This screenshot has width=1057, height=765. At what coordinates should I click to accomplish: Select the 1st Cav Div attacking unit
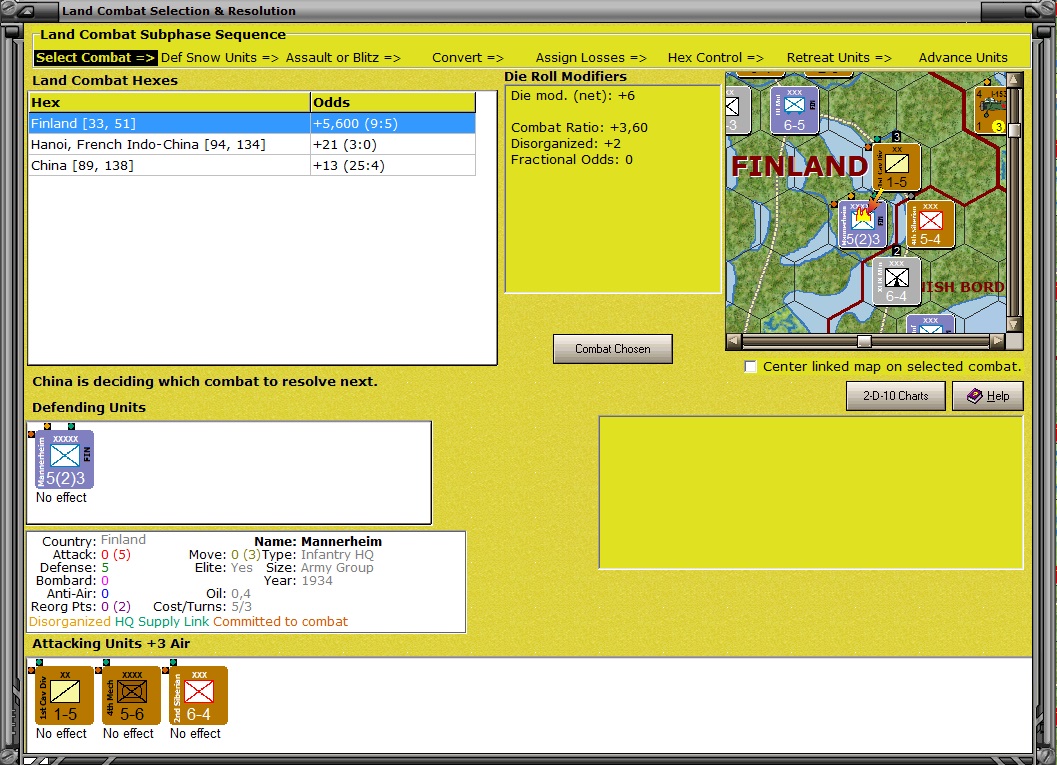64,696
